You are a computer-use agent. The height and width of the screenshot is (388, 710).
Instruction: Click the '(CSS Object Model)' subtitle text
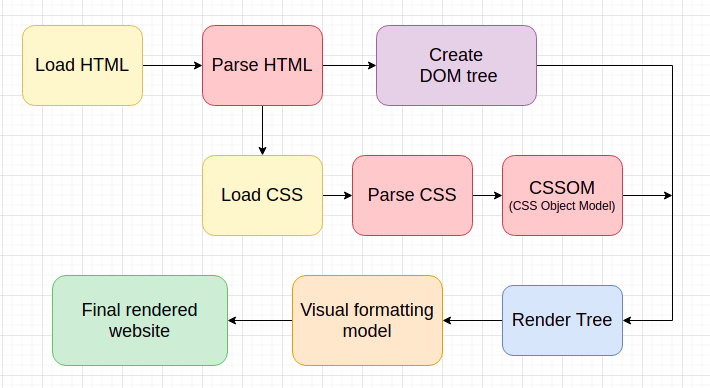pyautogui.click(x=562, y=206)
